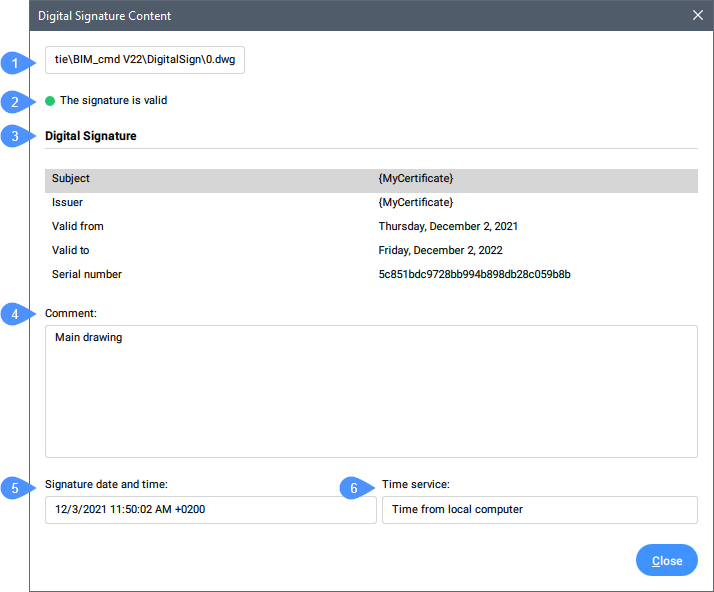The image size is (714, 592).
Task: Click the numbered callout marker 2
Action: (14, 102)
